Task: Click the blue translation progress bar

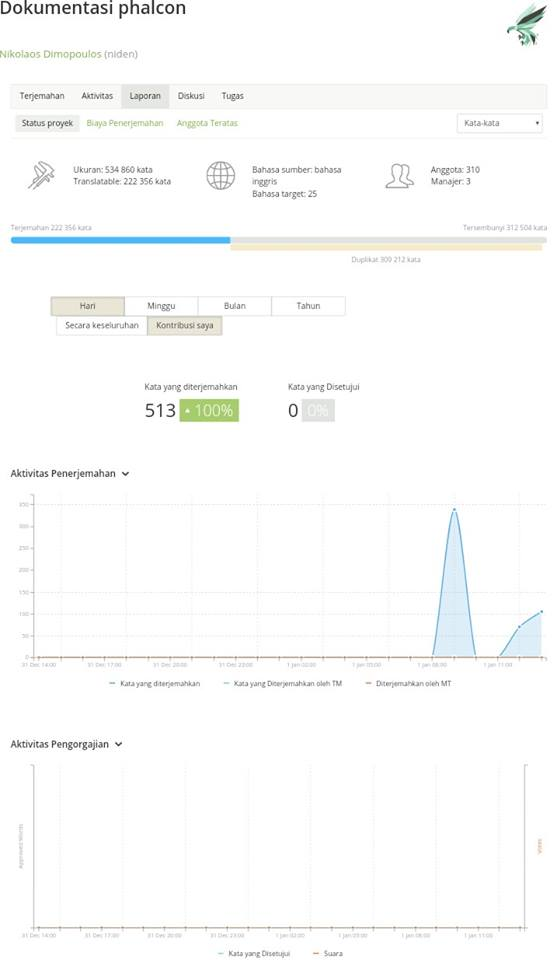Action: (121, 240)
